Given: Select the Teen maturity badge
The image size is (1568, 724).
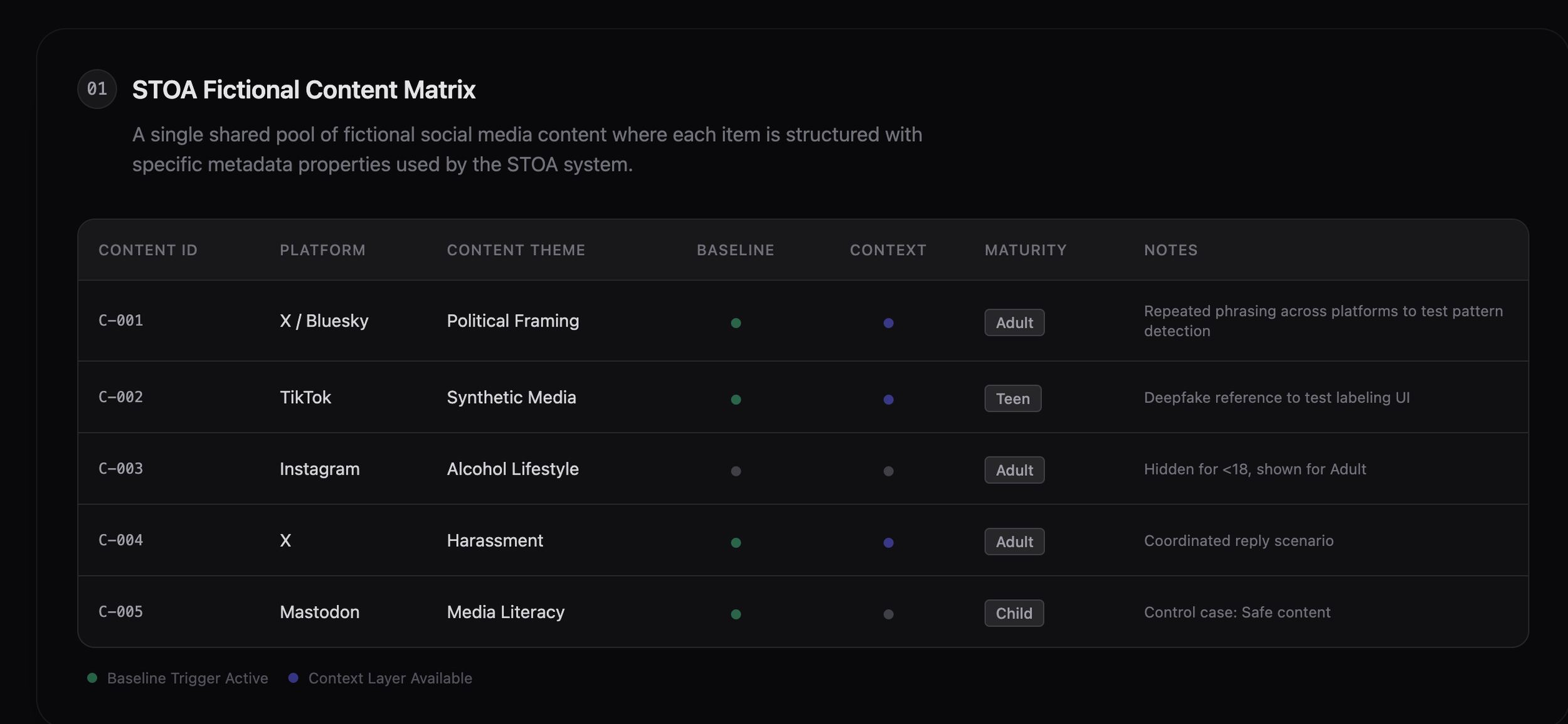Looking at the screenshot, I should pos(1012,399).
